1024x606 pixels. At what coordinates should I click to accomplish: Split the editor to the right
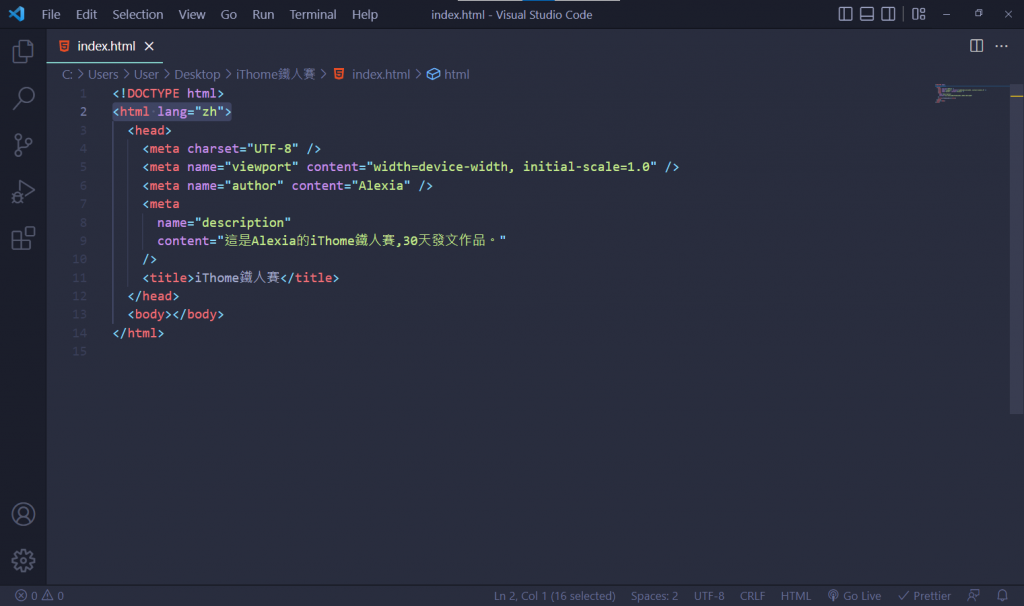click(x=976, y=46)
